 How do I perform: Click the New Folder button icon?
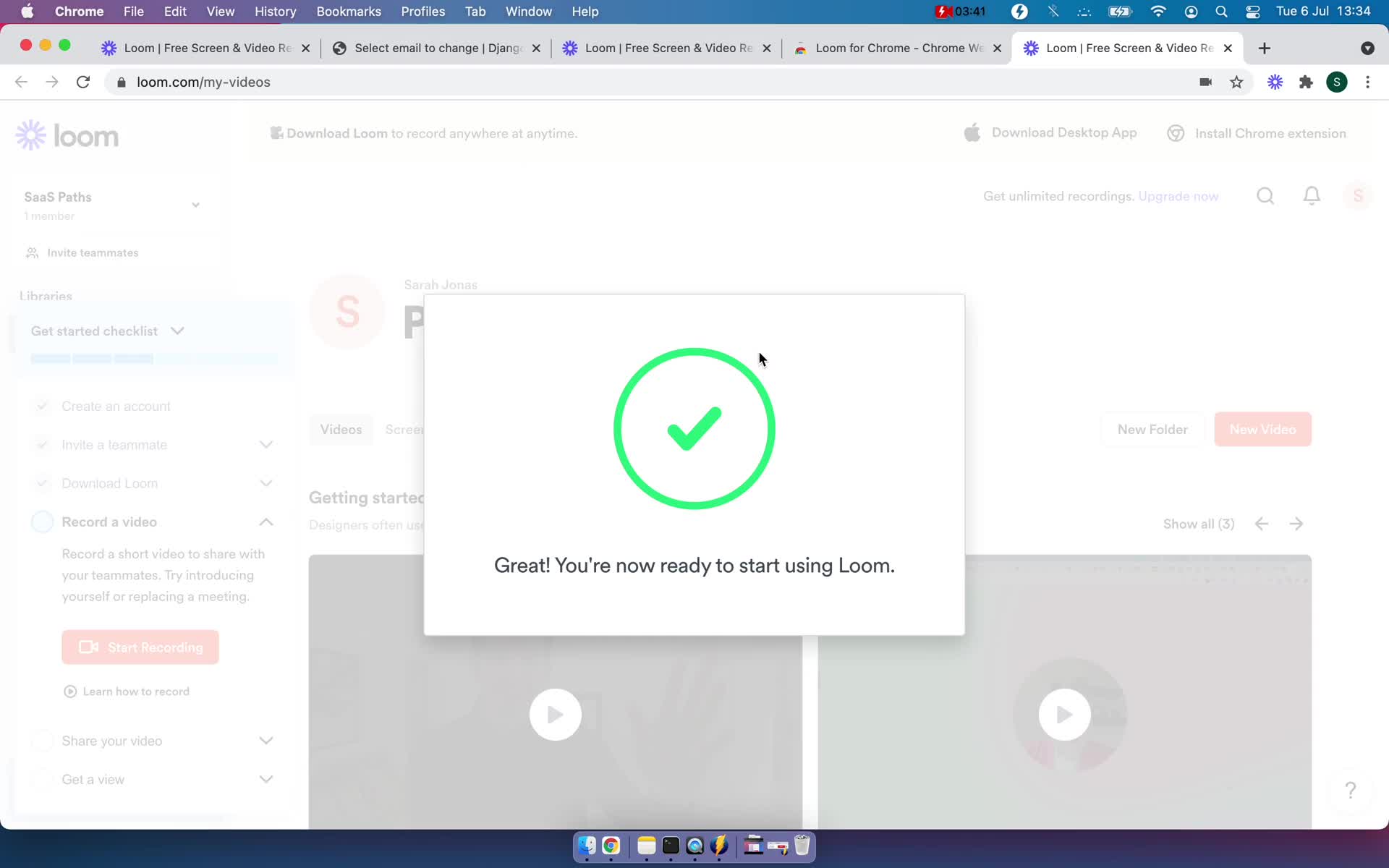pos(1152,428)
